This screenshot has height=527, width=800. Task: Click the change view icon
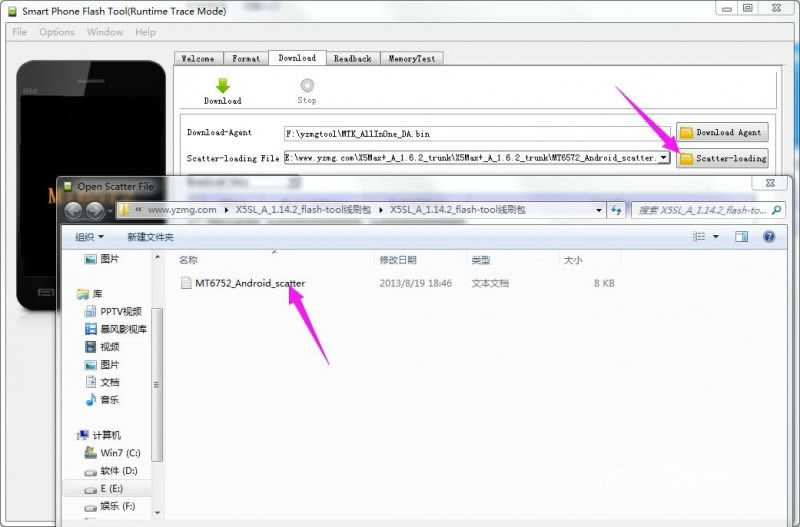(698, 236)
